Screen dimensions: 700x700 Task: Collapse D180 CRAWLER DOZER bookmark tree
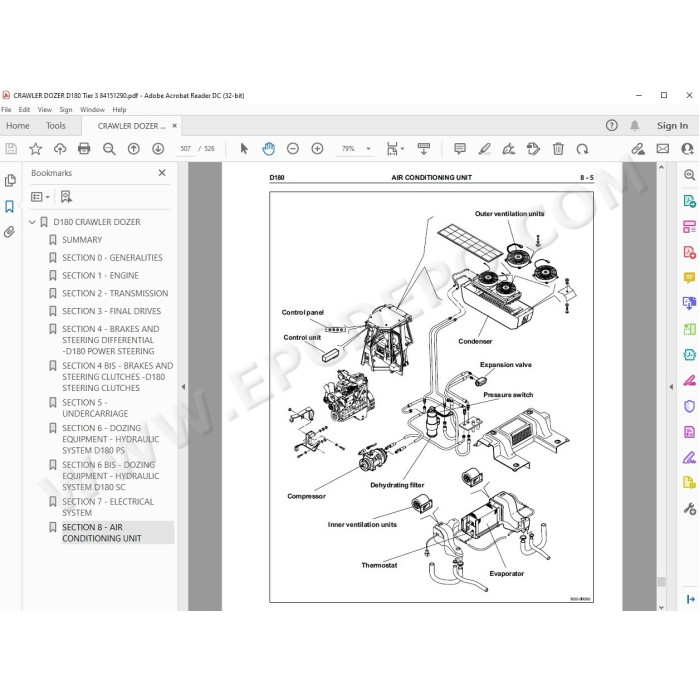pyautogui.click(x=32, y=222)
